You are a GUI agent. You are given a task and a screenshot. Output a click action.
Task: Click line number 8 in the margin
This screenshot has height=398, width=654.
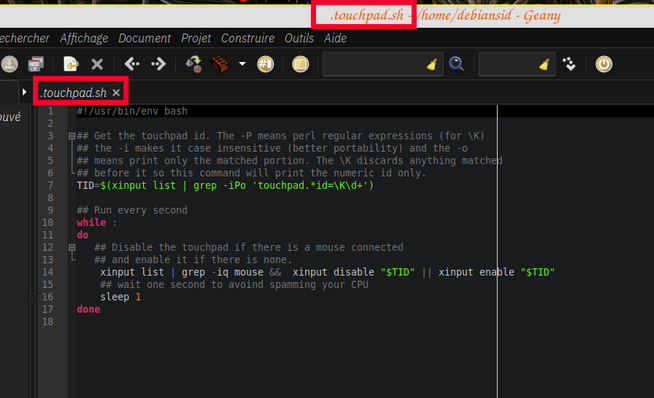coord(50,198)
